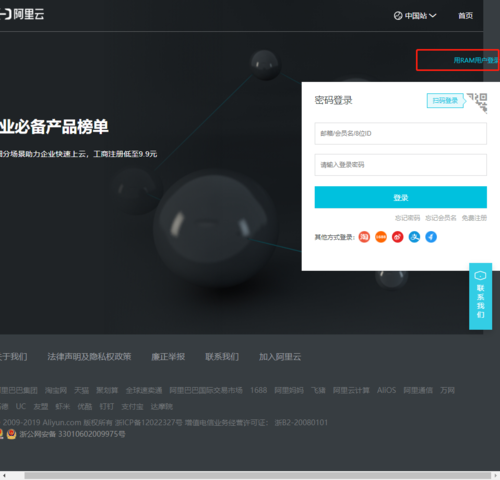Open the 阿里云计算 footer link
Screen dimensions: 500x480
[351, 390]
